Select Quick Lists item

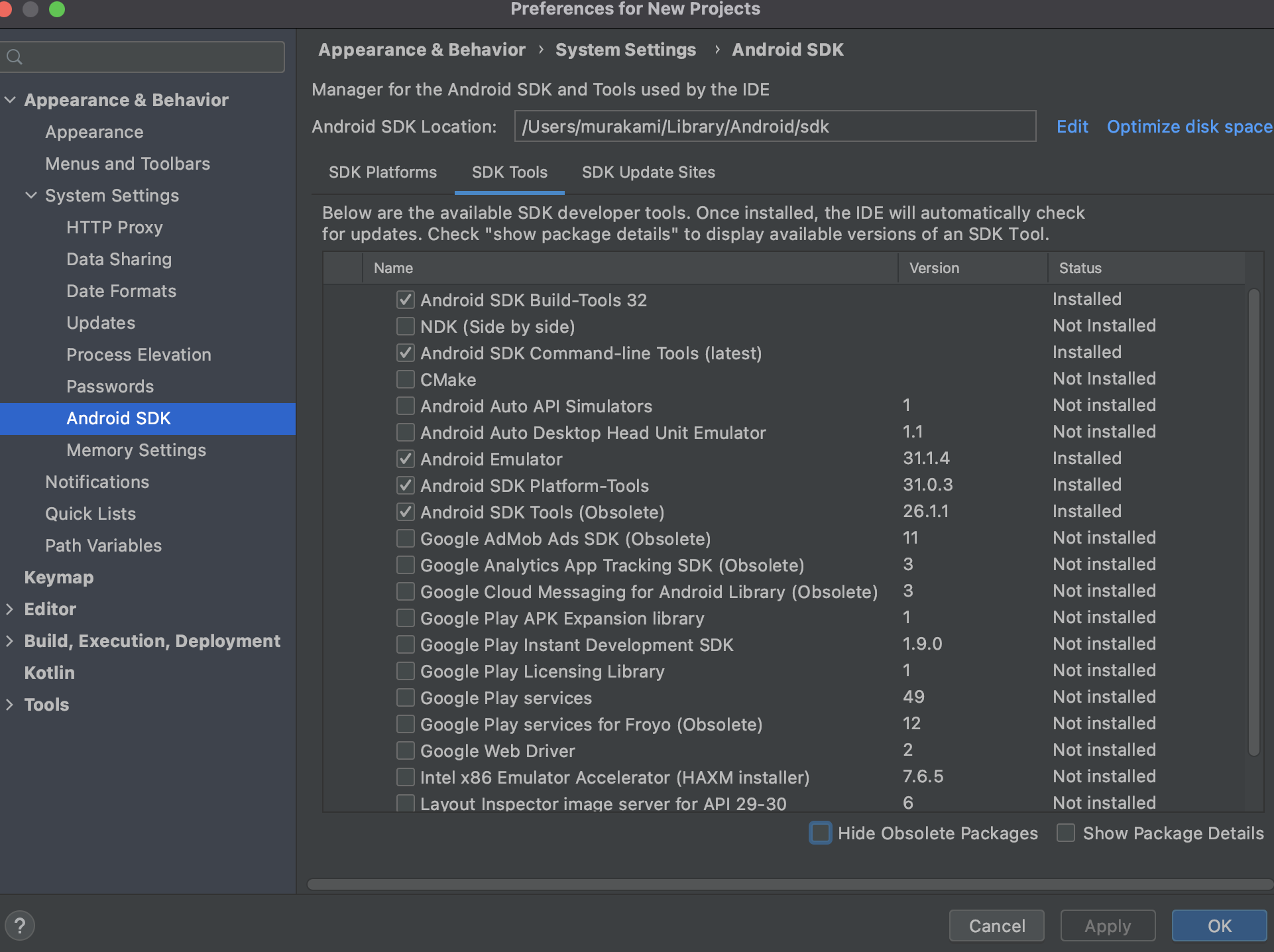(90, 514)
